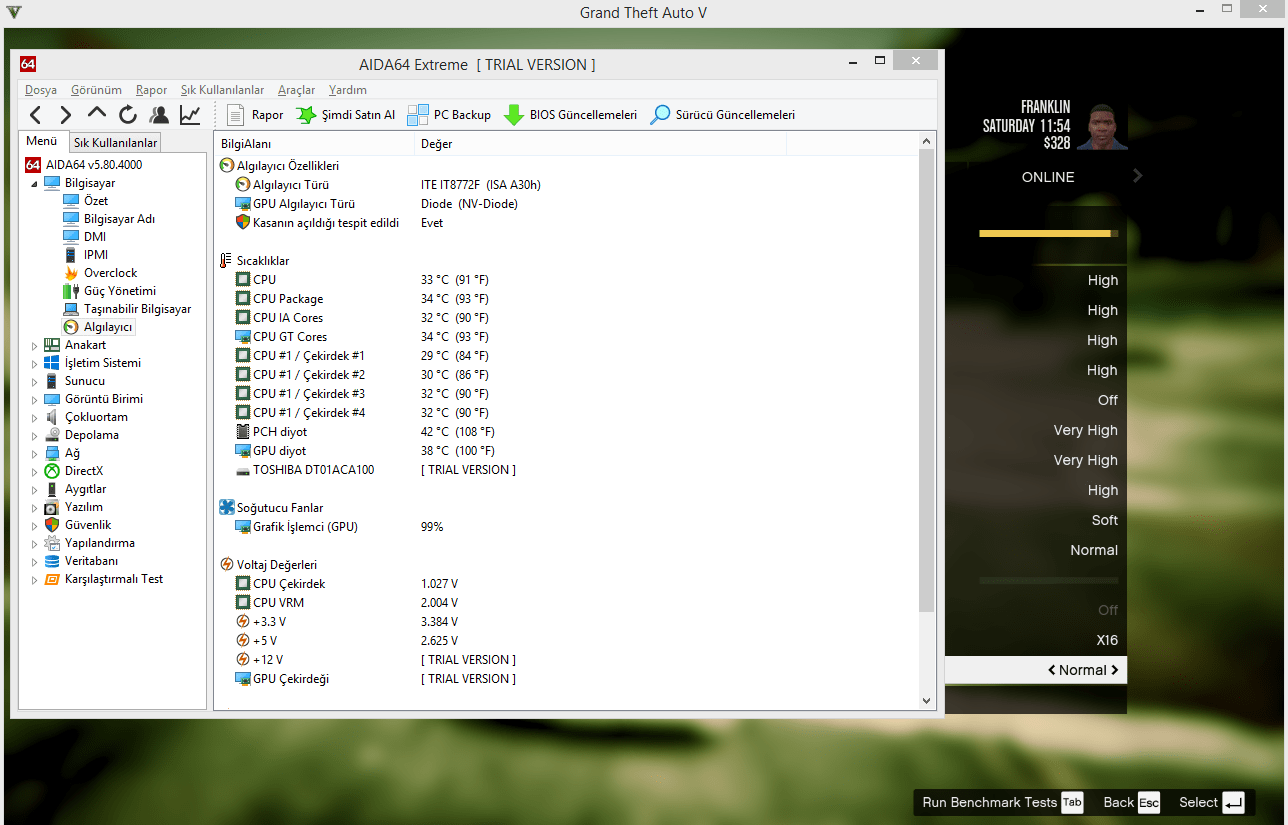Select Özet under Bilgisayar
This screenshot has height=825, width=1288.
96,201
